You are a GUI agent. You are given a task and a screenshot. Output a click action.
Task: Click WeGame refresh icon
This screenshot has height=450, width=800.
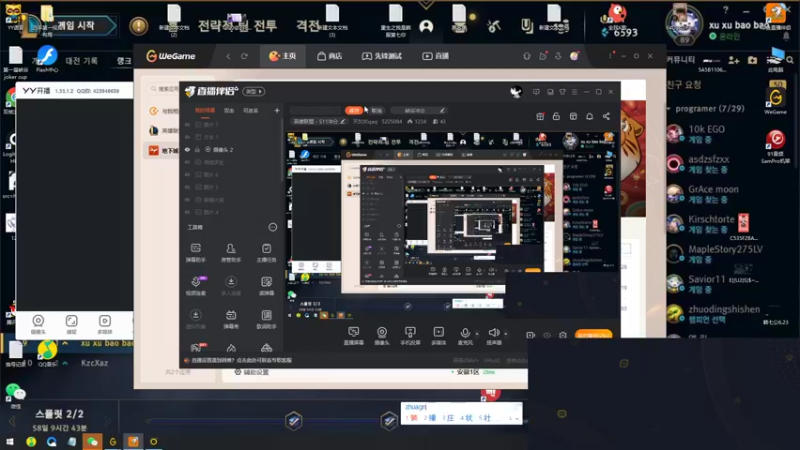point(244,56)
